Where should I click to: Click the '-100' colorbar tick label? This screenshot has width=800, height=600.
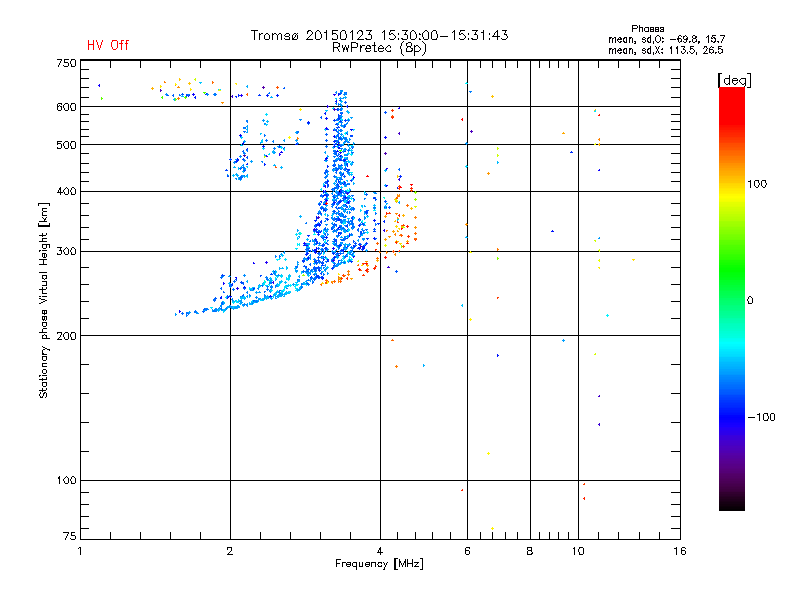point(762,417)
